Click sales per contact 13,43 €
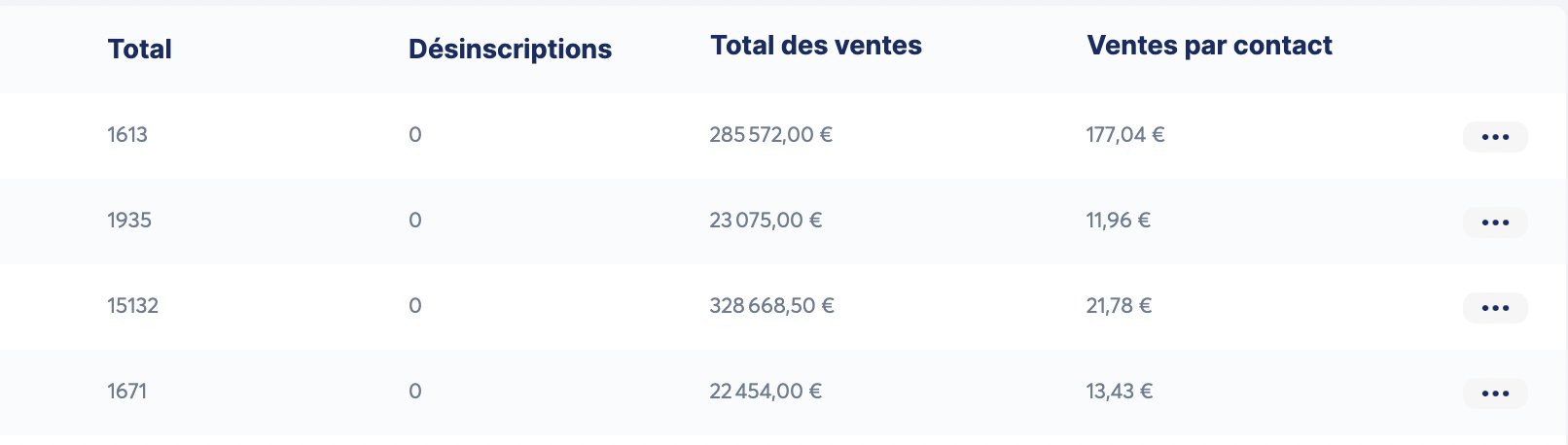Image resolution: width=1568 pixels, height=445 pixels. [x=1120, y=392]
